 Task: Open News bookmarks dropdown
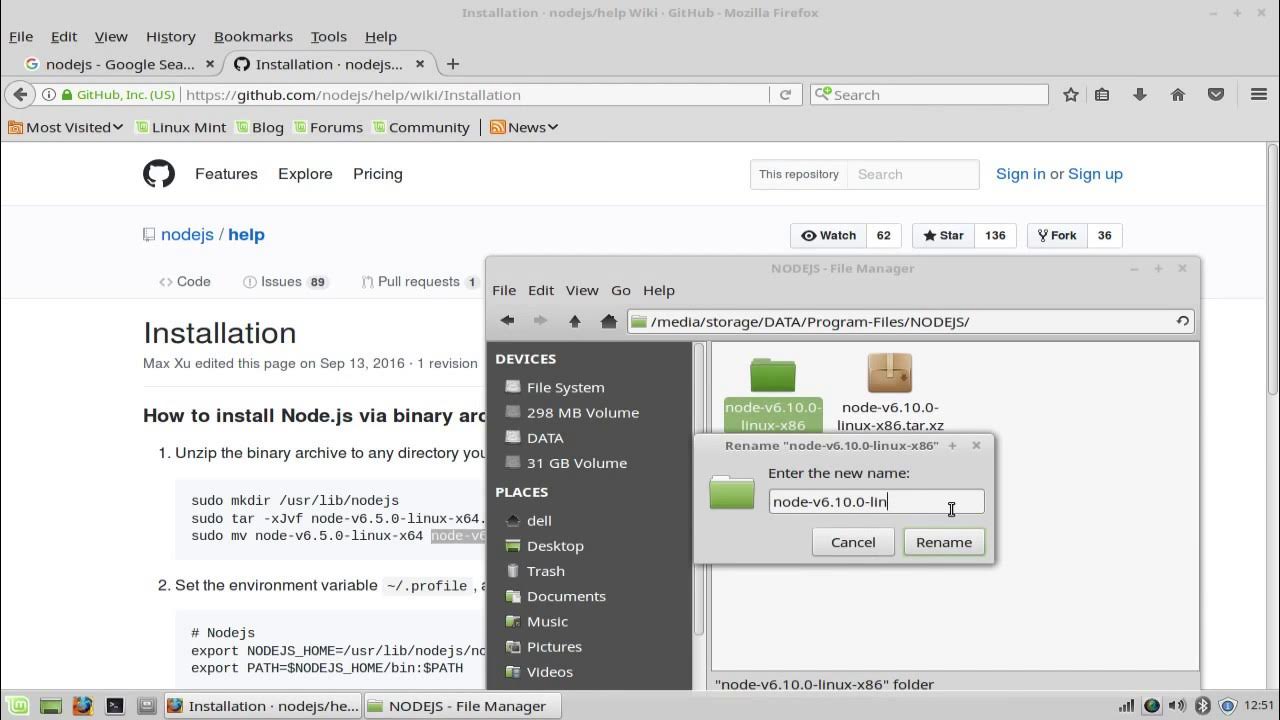pos(524,127)
